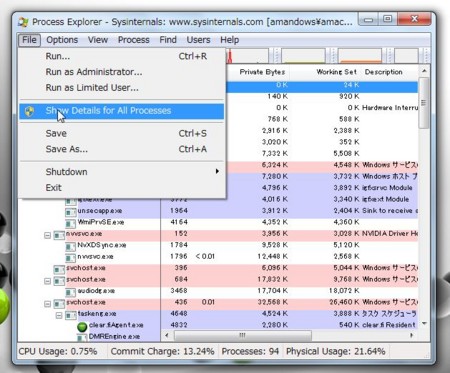Click the Physical Usage status entry

(336, 351)
